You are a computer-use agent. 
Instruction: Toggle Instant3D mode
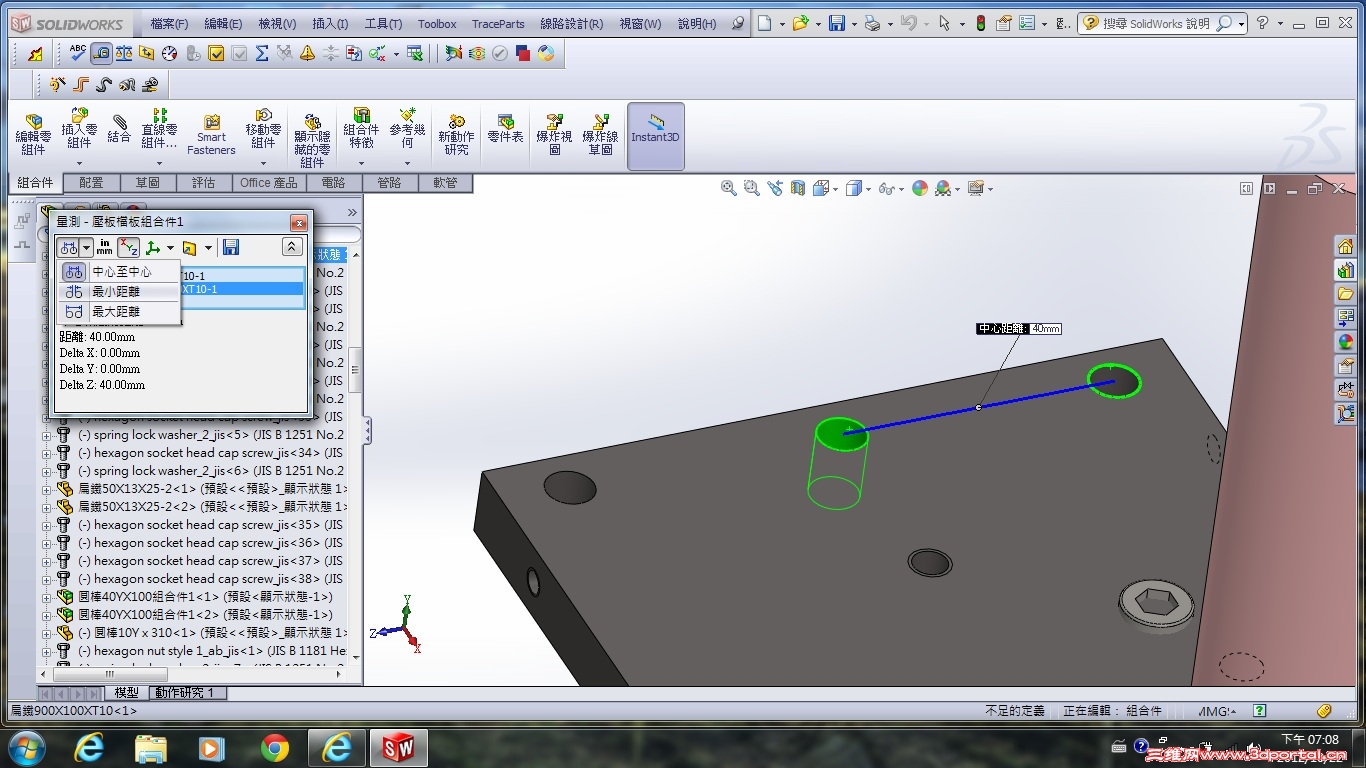(x=656, y=136)
